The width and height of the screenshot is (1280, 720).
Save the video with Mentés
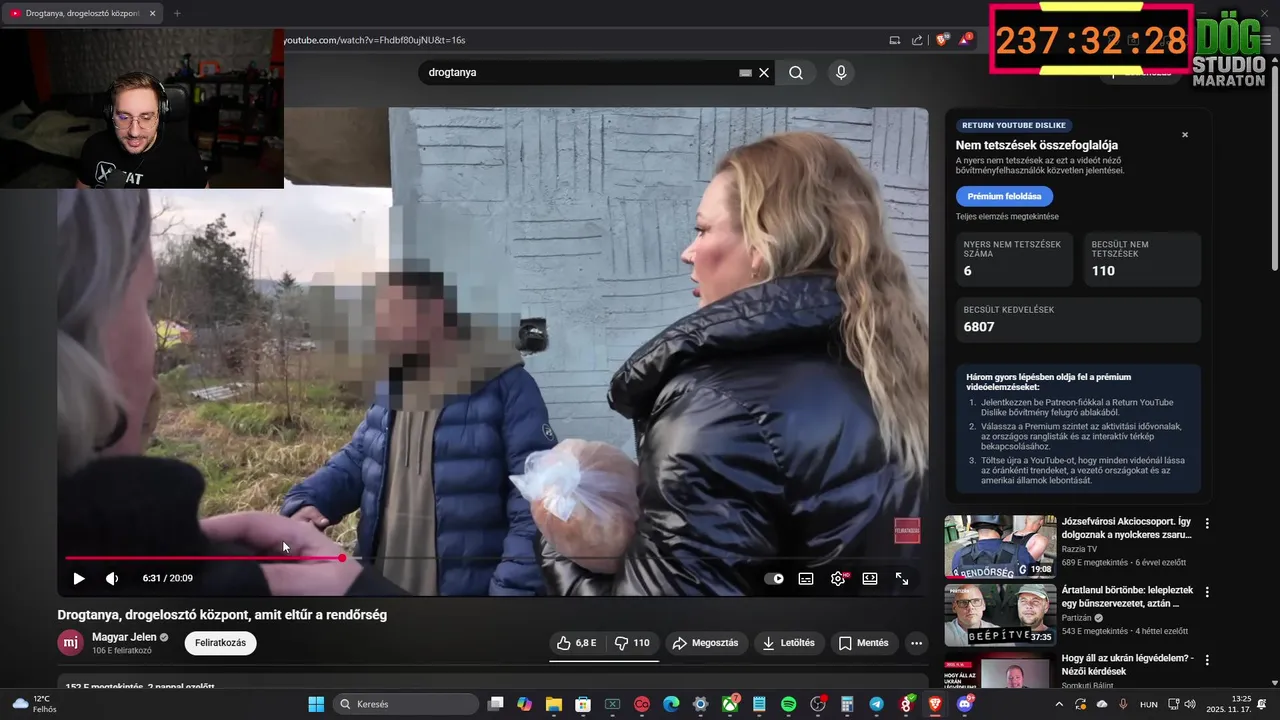coord(864,643)
